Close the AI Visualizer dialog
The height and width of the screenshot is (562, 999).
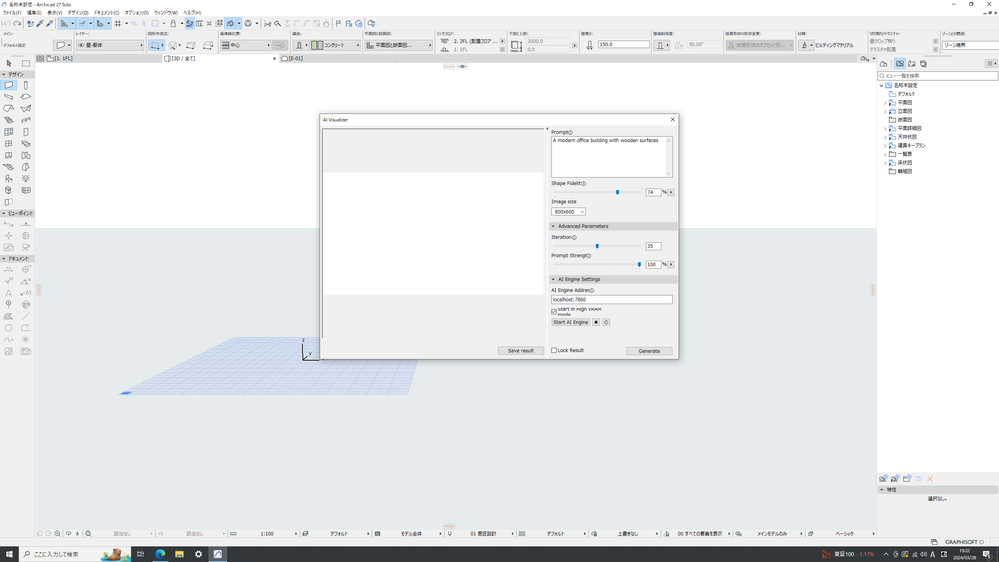click(x=672, y=120)
